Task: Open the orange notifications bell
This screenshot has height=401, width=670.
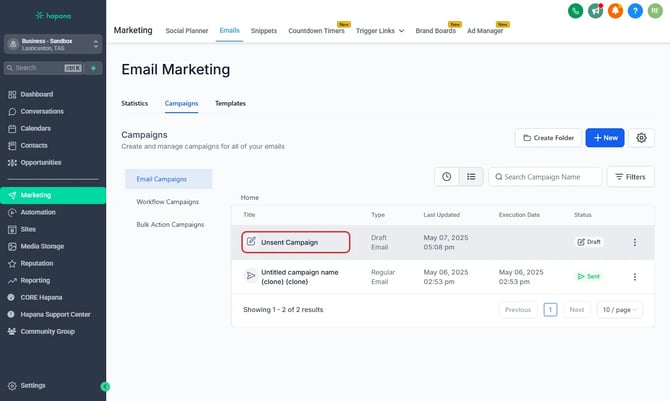Action: point(617,11)
